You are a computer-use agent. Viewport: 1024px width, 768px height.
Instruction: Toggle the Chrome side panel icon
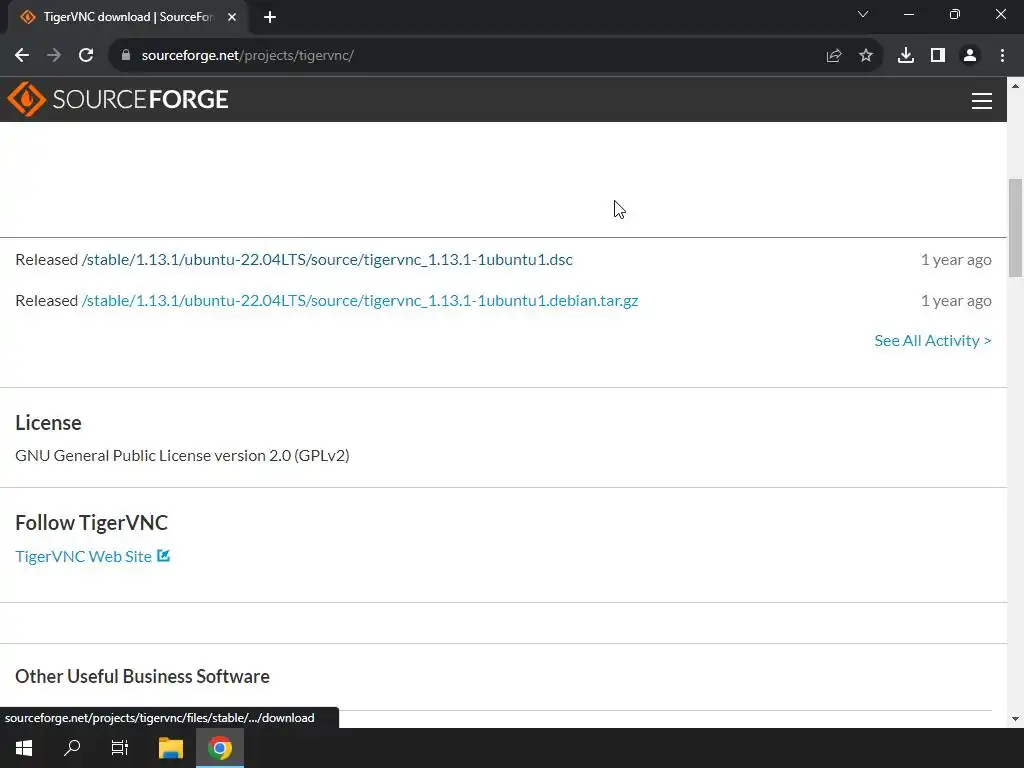[x=938, y=56]
